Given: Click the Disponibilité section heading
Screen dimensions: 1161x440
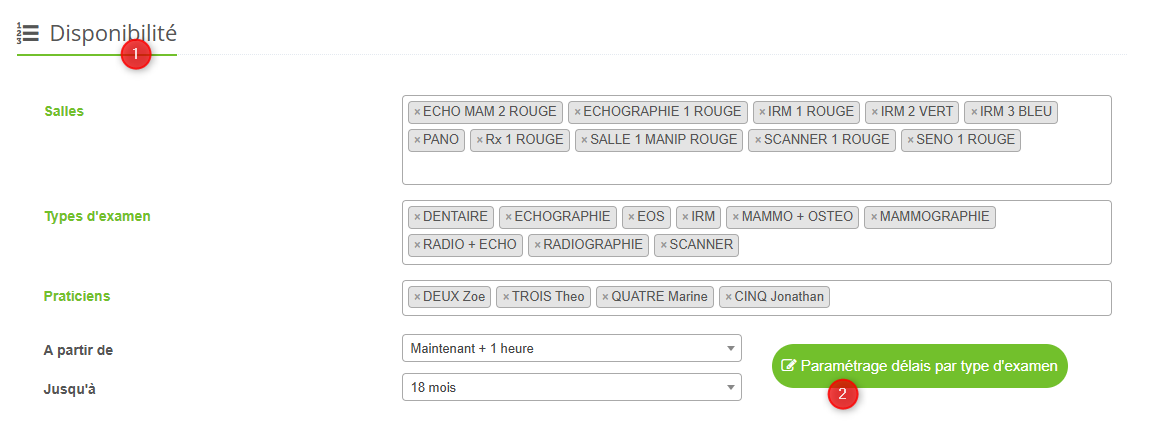Looking at the screenshot, I should [x=113, y=33].
